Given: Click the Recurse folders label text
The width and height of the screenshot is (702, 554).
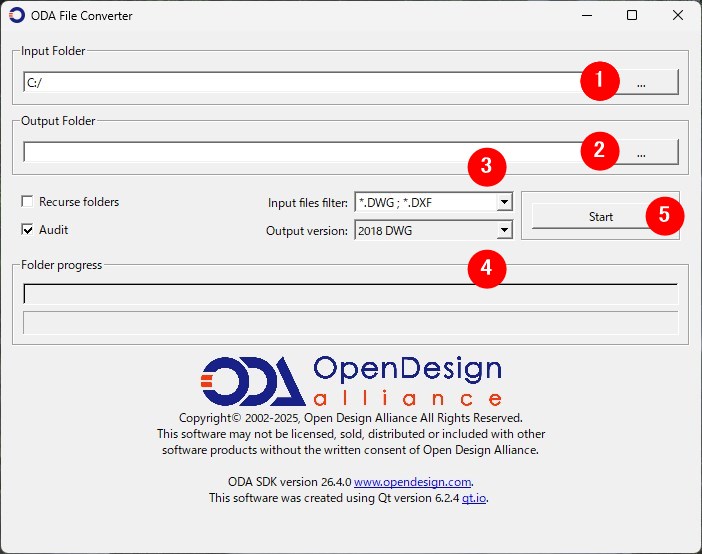Looking at the screenshot, I should pyautogui.click(x=79, y=202).
